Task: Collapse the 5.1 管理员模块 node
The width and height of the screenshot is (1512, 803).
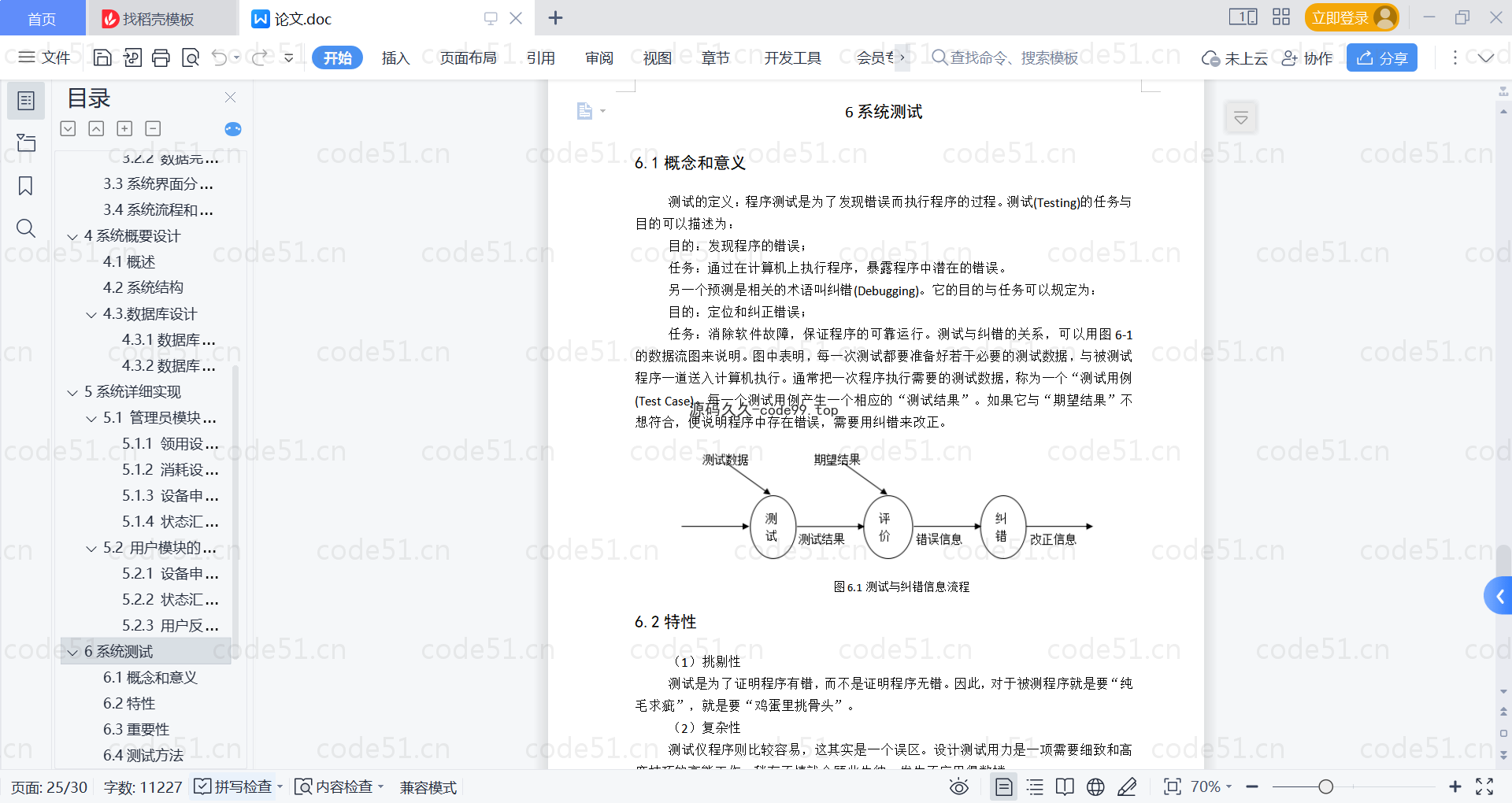Action: click(91, 418)
